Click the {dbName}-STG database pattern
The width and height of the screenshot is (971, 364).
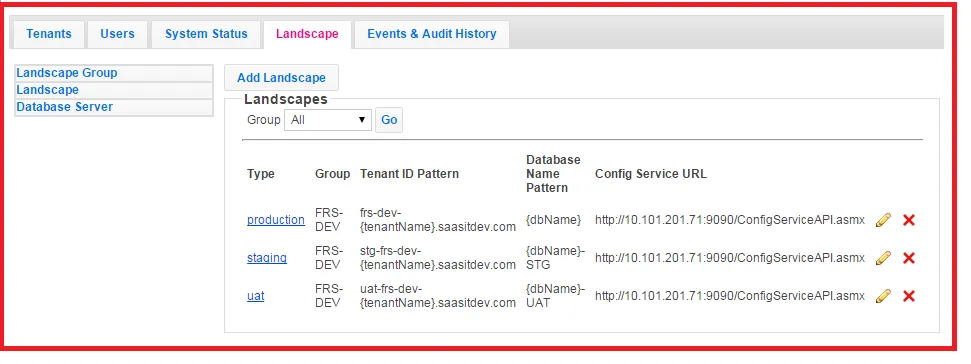[x=555, y=258]
